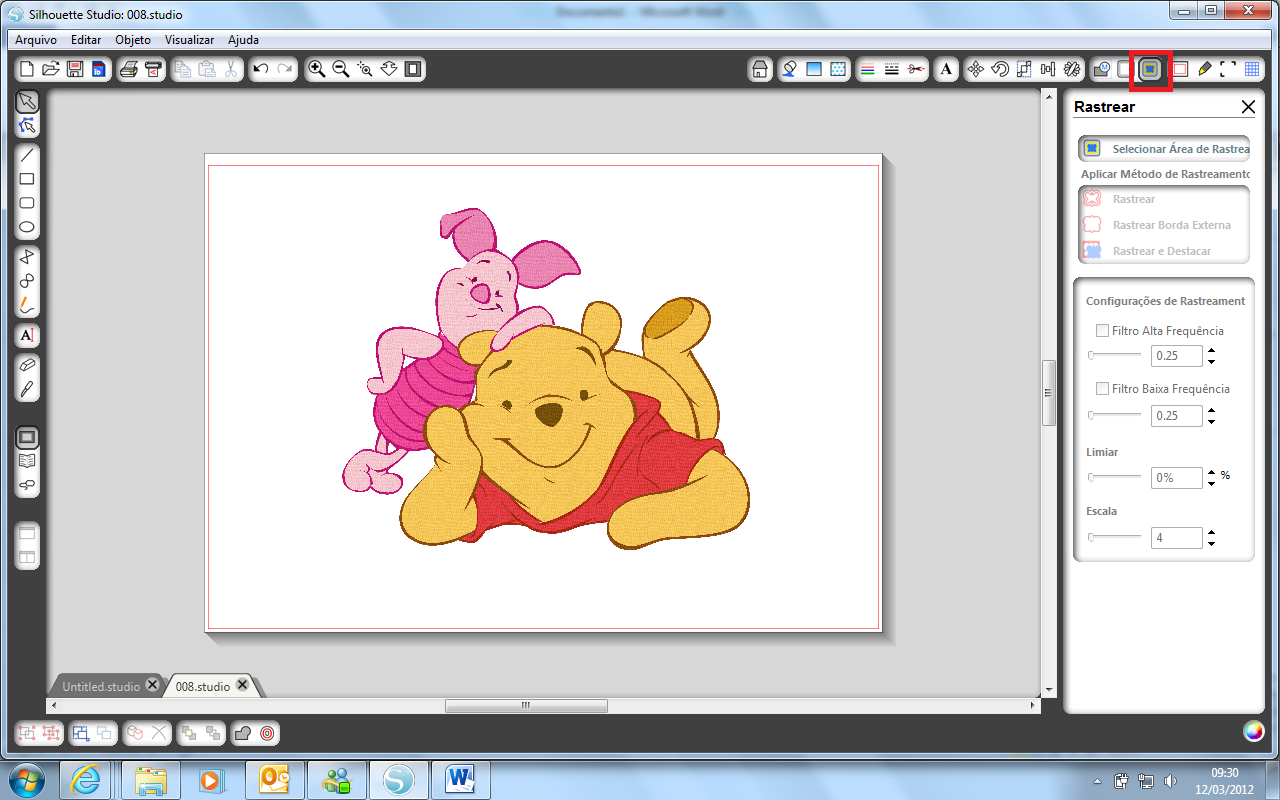The height and width of the screenshot is (800, 1280).
Task: Show the Grid settings icon
Action: [x=1252, y=69]
